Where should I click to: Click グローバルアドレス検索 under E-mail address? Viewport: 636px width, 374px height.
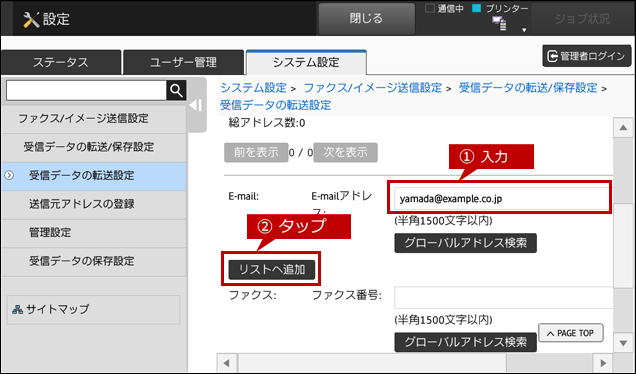click(465, 243)
